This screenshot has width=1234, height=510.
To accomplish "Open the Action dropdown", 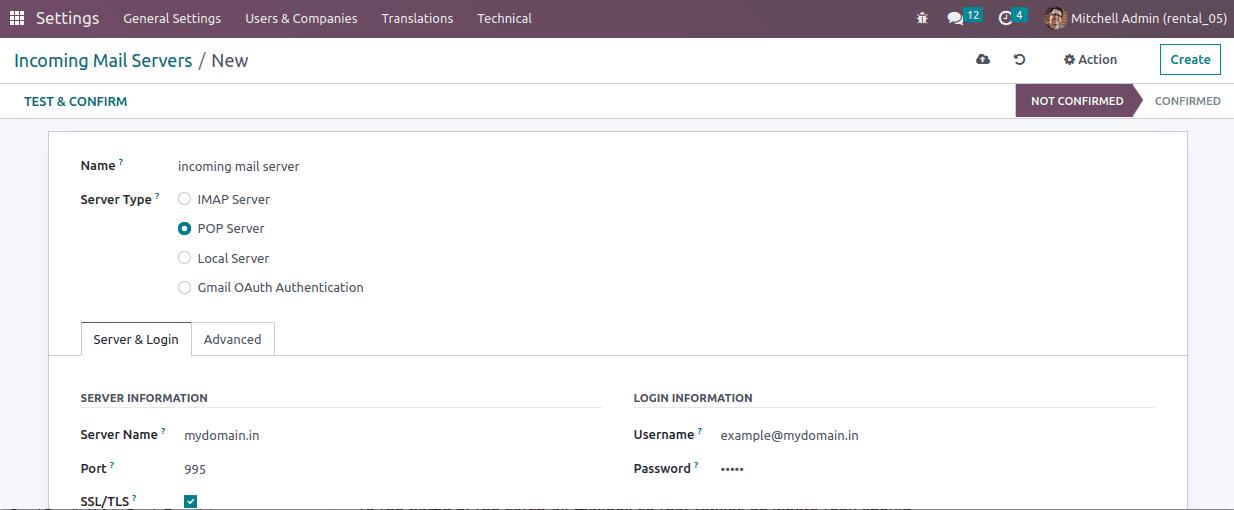I will click(1090, 60).
